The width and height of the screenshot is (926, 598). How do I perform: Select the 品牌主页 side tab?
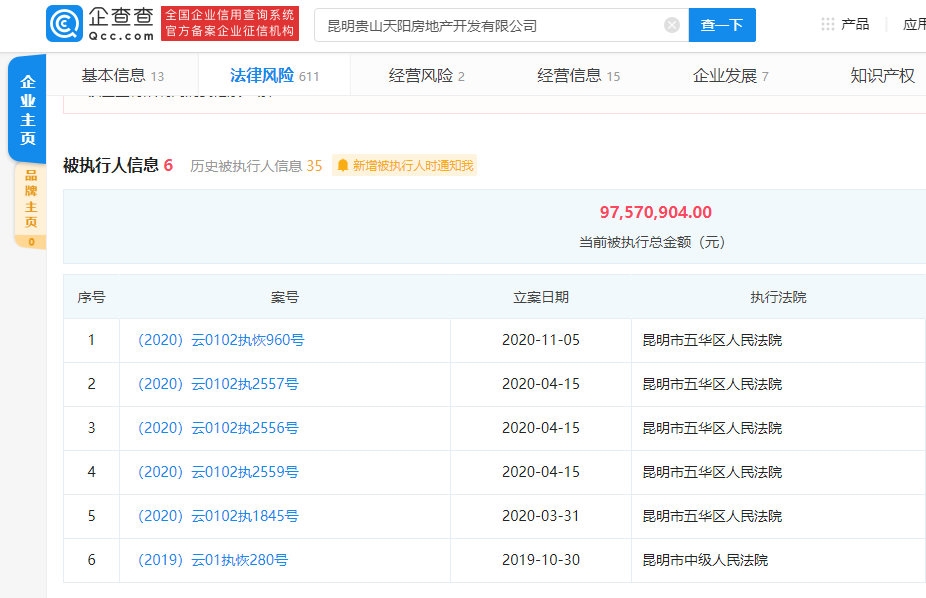click(x=30, y=200)
